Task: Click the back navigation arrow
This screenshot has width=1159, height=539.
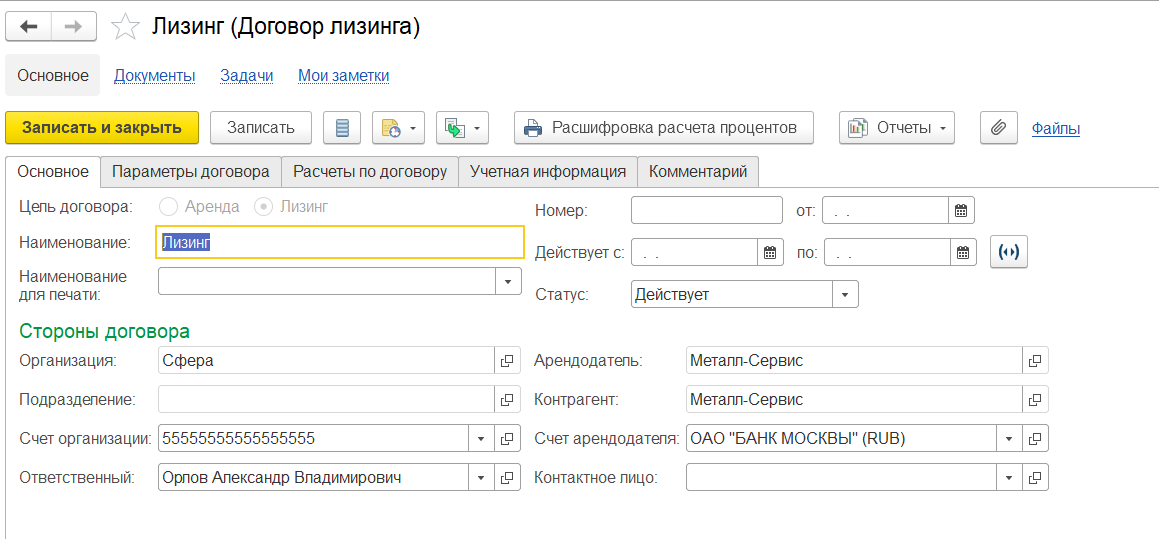Action: point(29,27)
